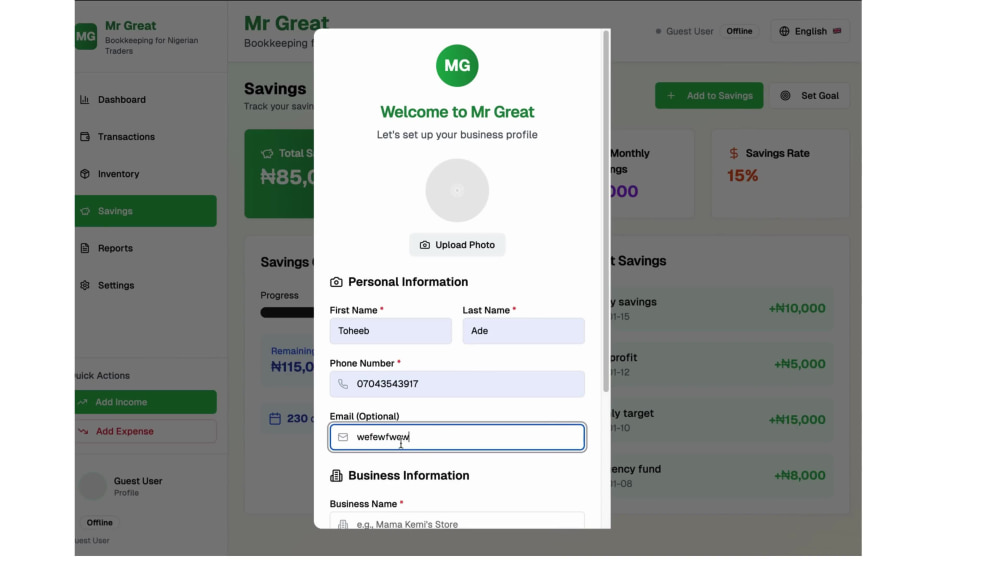Open the Reports menu item
The height and width of the screenshot is (563, 1000).
(x=146, y=248)
